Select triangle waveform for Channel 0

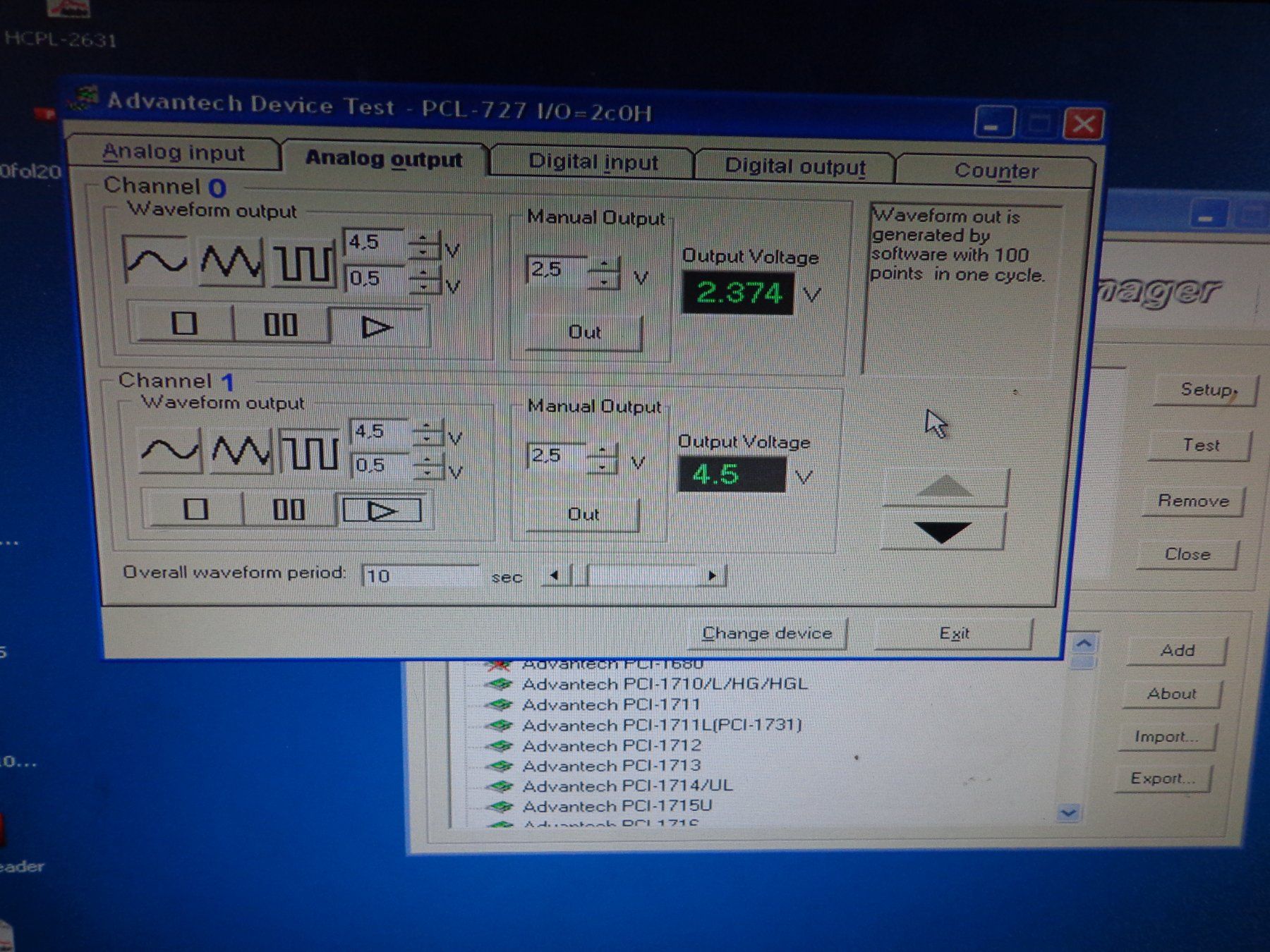click(x=230, y=262)
